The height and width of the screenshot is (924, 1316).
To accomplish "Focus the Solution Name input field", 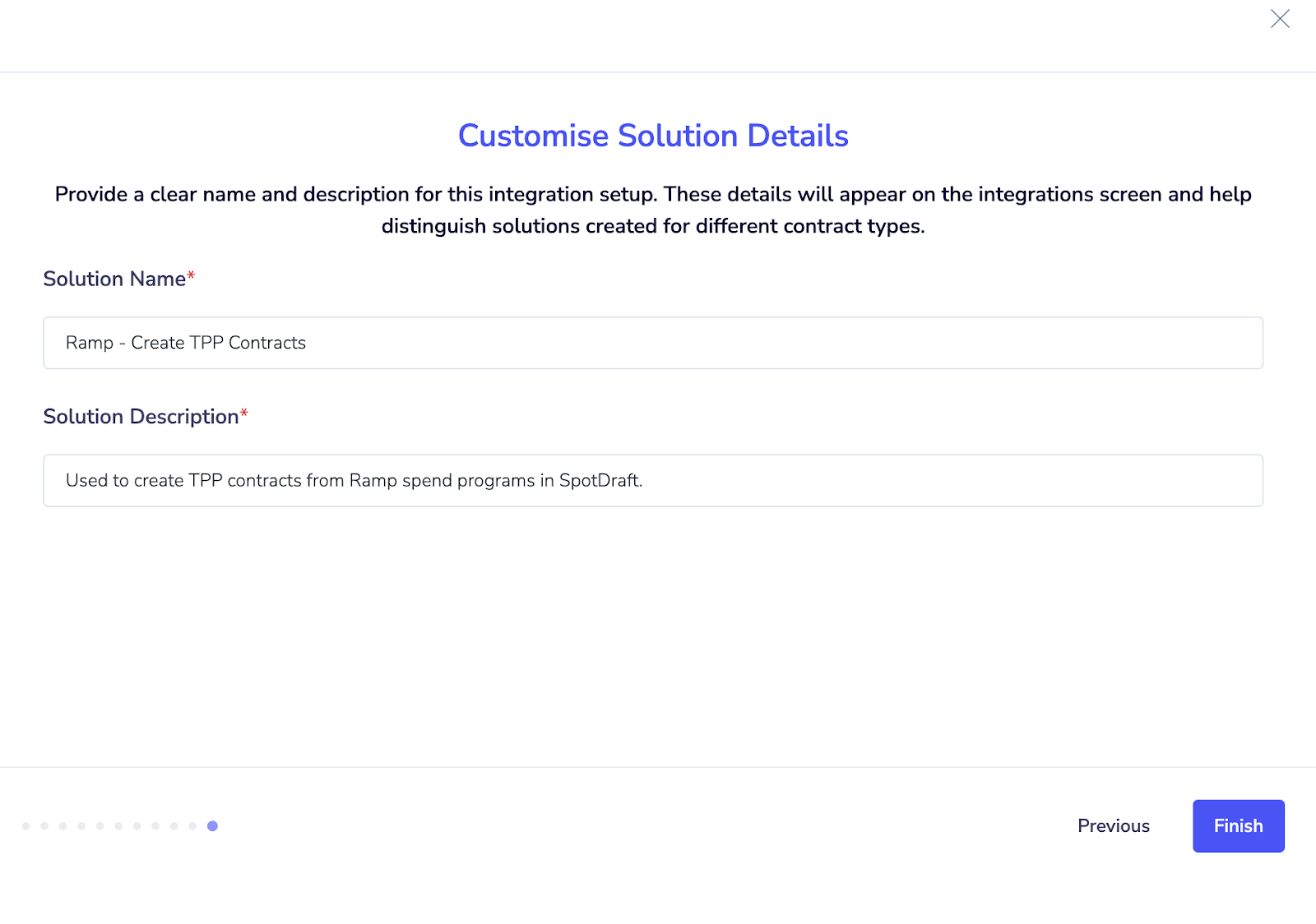I will click(652, 343).
